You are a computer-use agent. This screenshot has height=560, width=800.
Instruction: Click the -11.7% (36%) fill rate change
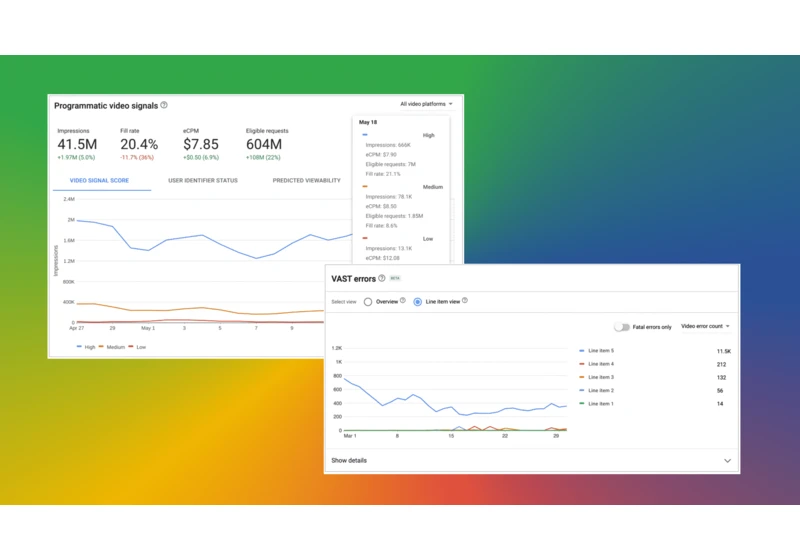[x=137, y=158]
